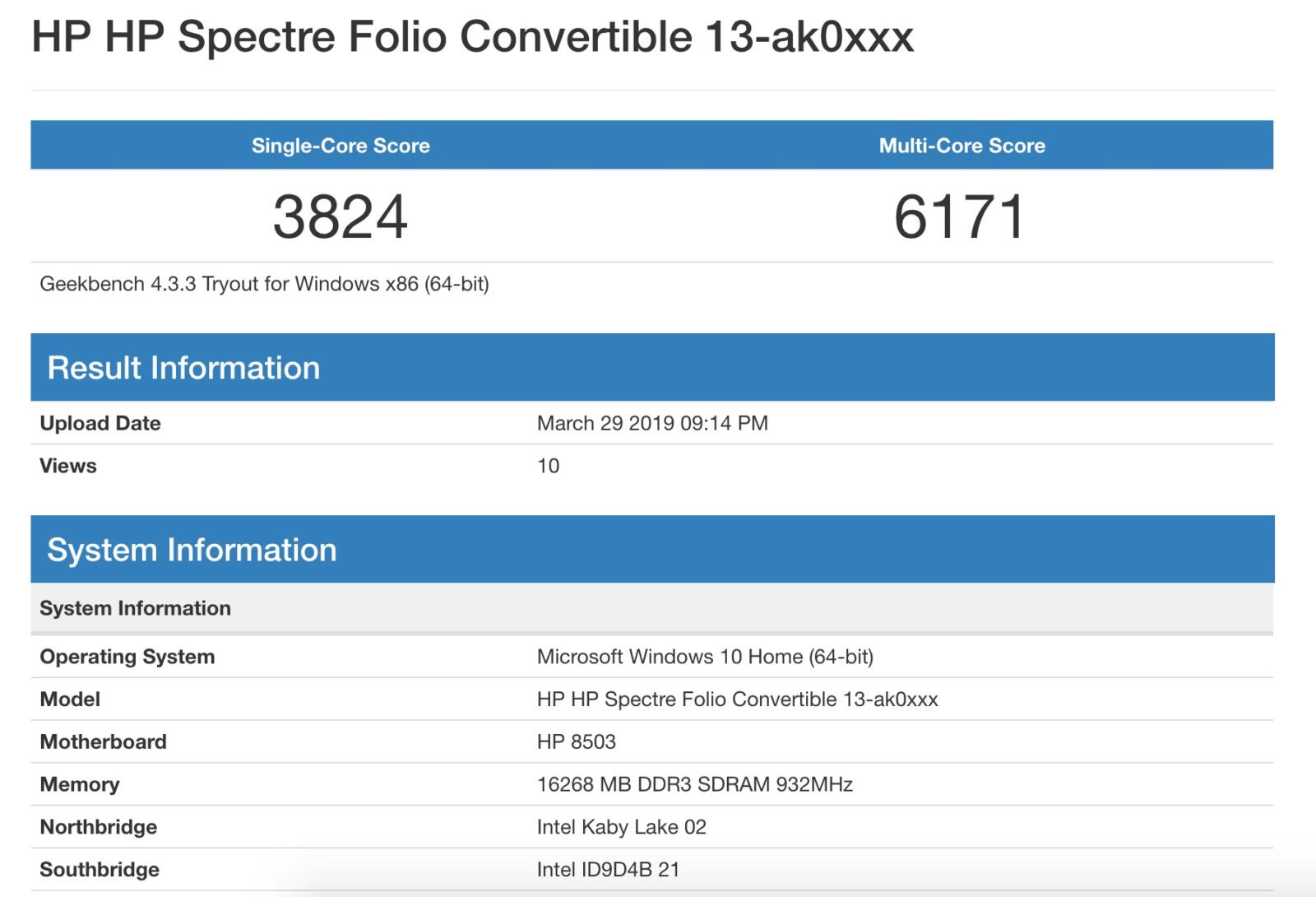Click the HP Spectre Folio page title
The image size is (1316, 897).
click(x=472, y=37)
